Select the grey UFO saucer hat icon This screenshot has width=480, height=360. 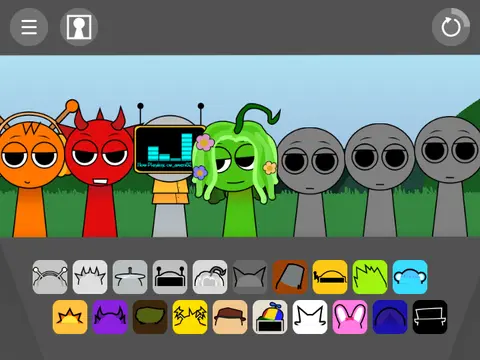point(130,277)
